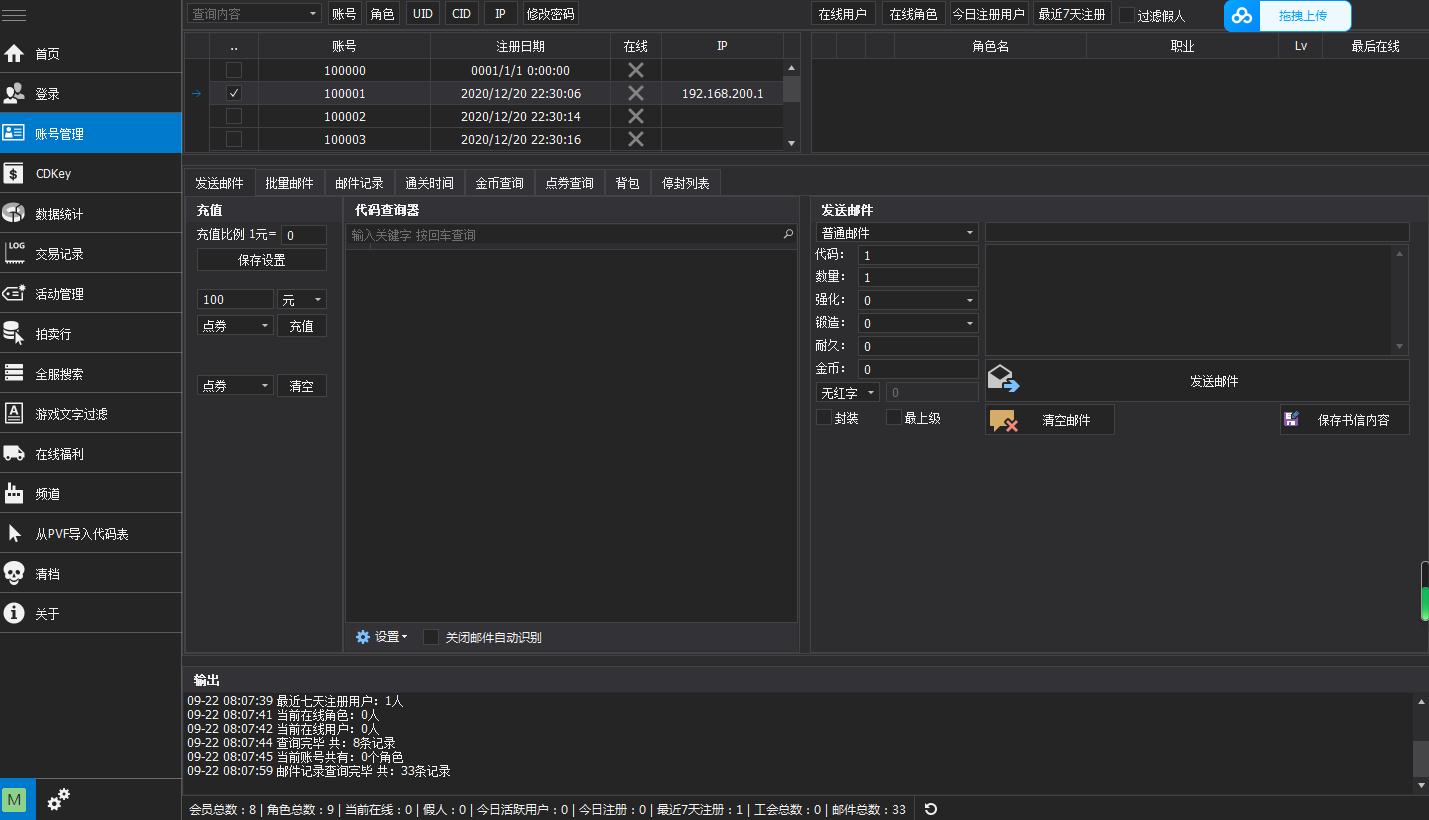
Task: Click the hamburger menu icon at top left
Action: (14, 15)
